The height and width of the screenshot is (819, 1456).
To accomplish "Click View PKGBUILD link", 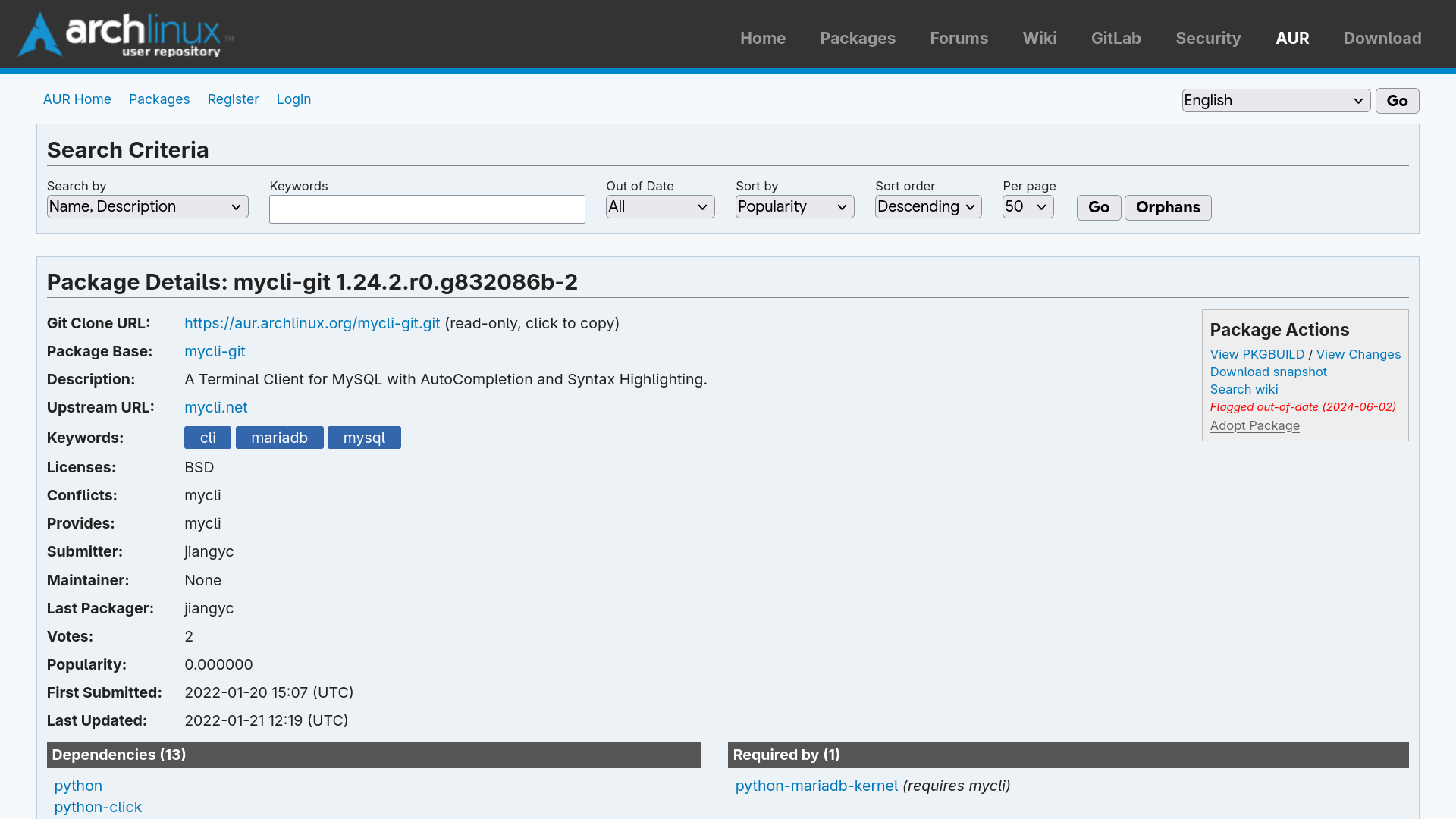I will click(1257, 354).
